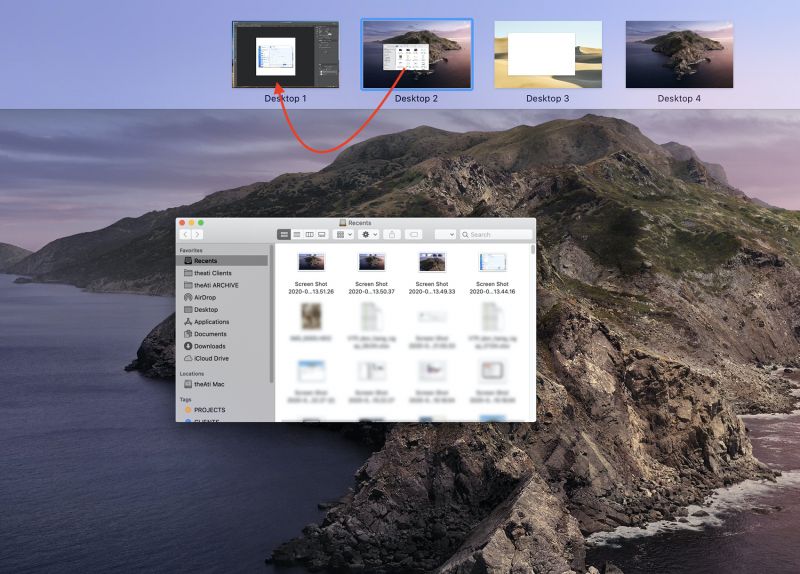Click the Edit Tags toolbar button
800x574 pixels.
click(x=414, y=234)
